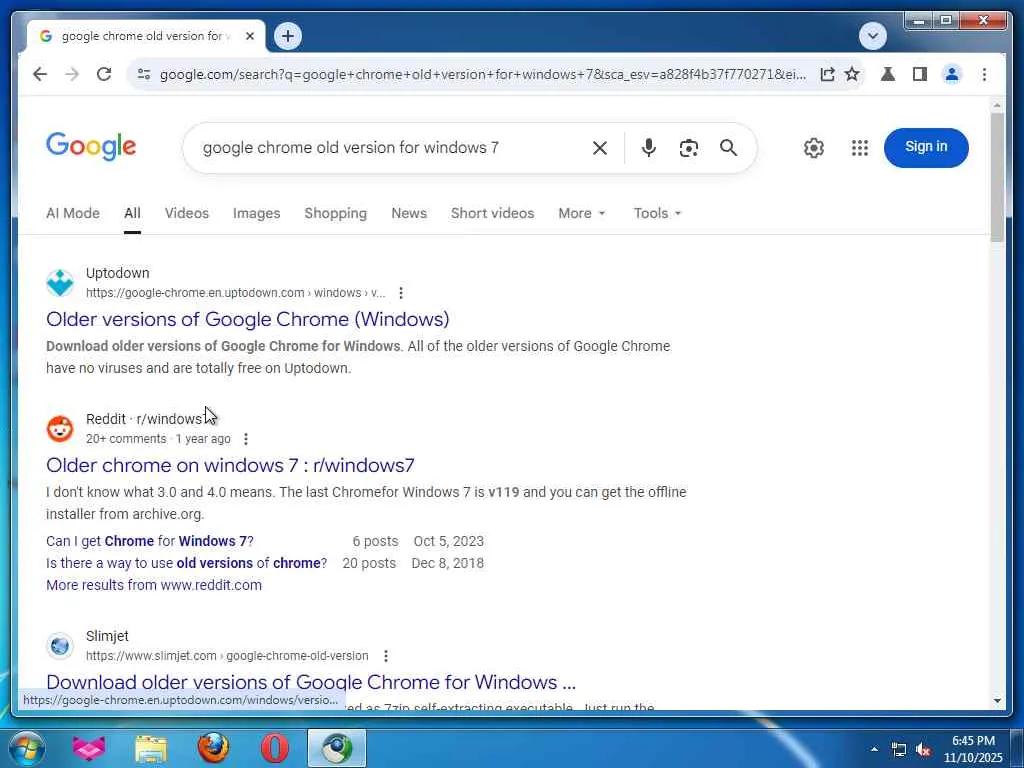The width and height of the screenshot is (1024, 768).
Task: Click the Google logo
Action: coord(91,146)
